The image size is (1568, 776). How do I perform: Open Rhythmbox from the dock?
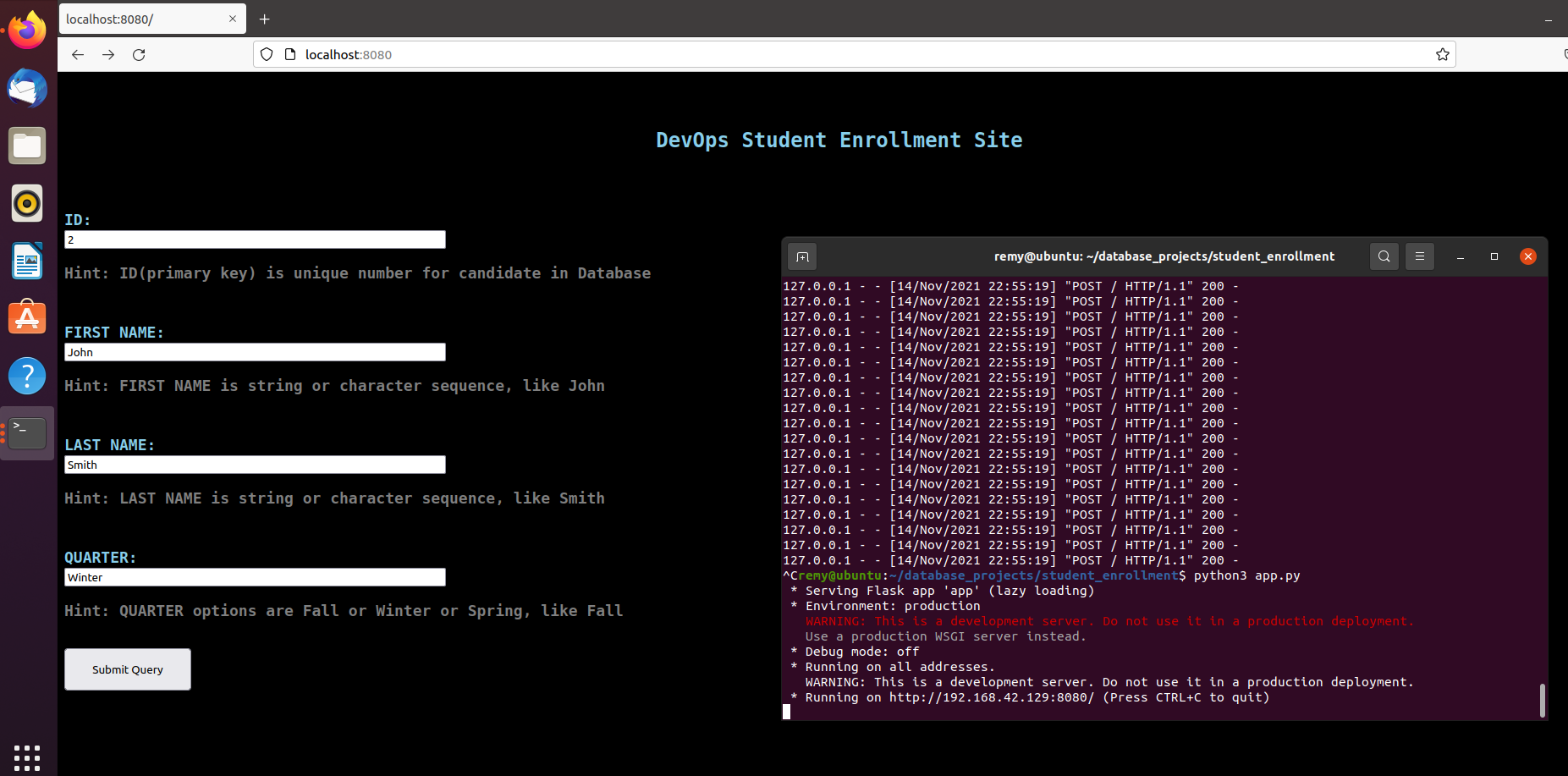point(27,203)
